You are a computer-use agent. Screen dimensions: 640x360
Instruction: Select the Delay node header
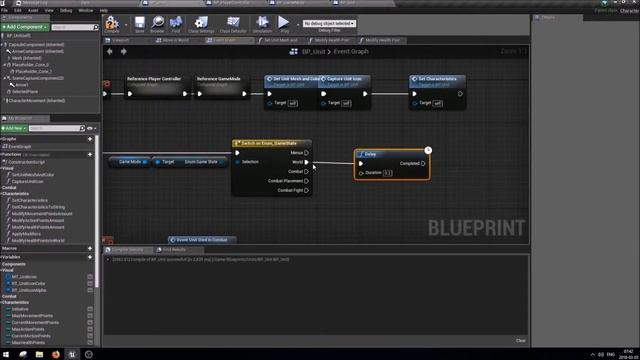(x=391, y=154)
